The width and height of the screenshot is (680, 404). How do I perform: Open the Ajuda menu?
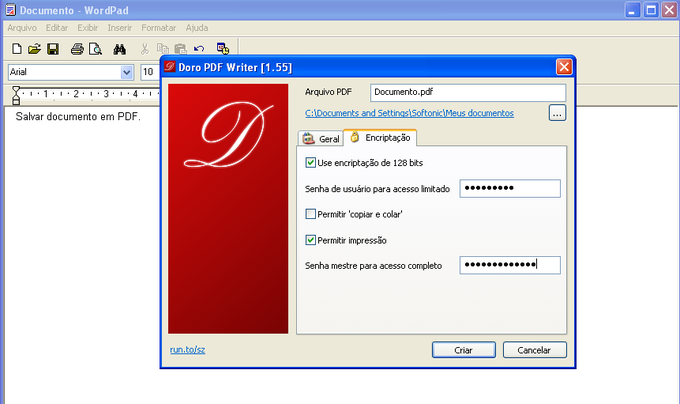tap(197, 28)
